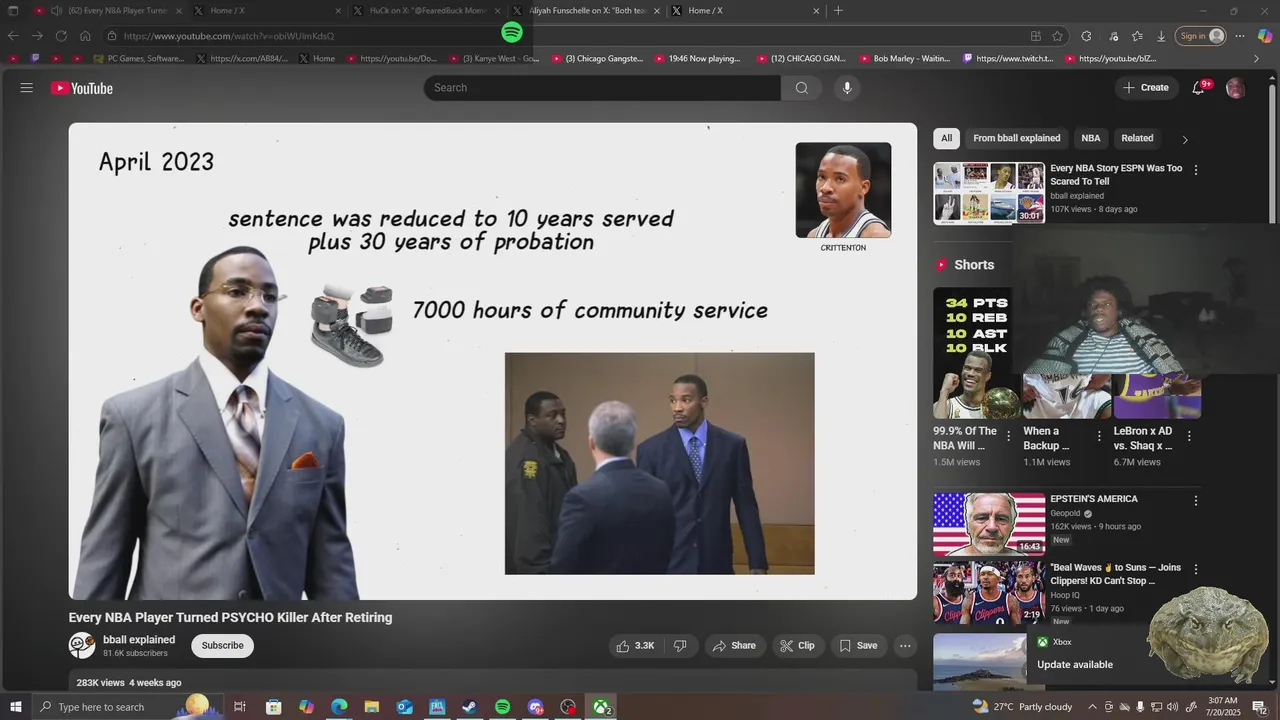
Task: Select the Related filter chip
Action: (1137, 138)
